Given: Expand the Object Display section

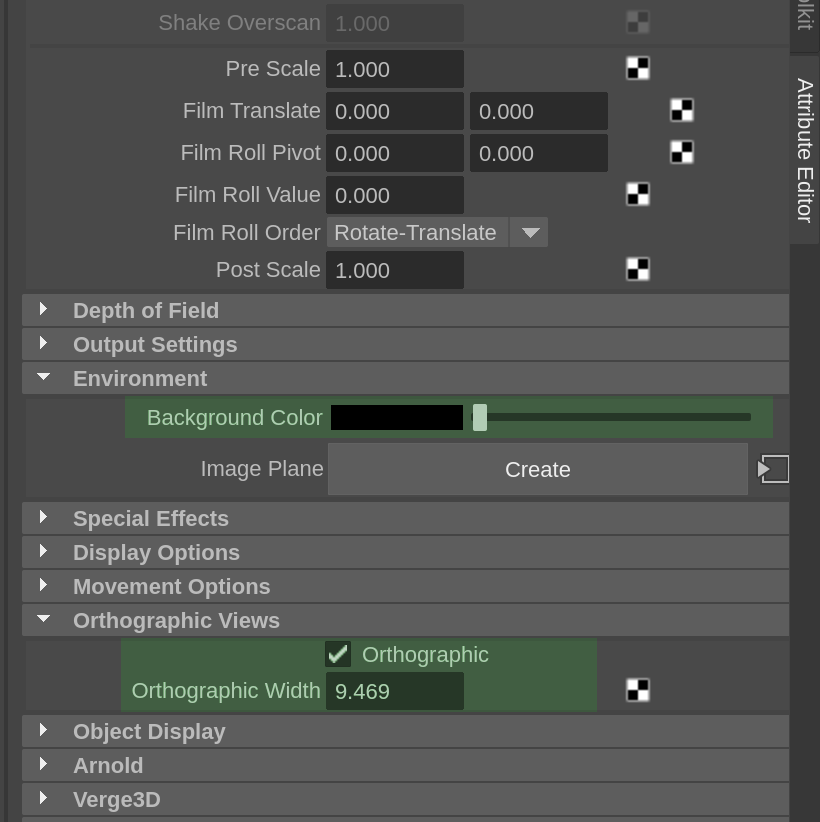Looking at the screenshot, I should point(405,731).
